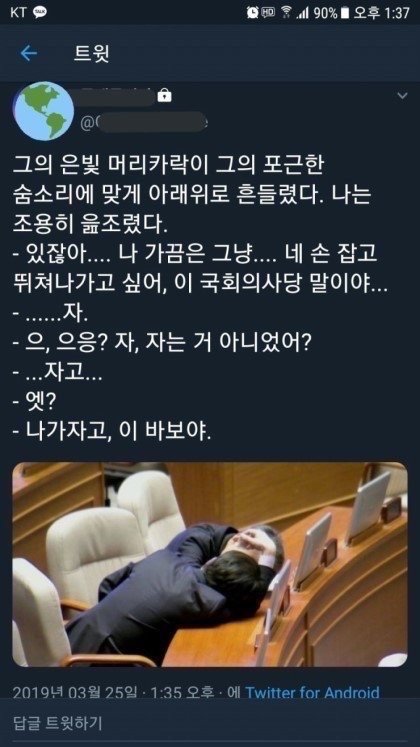Tap the 트윗 header title
Viewport: 420px width, 747px height.
(x=92, y=54)
